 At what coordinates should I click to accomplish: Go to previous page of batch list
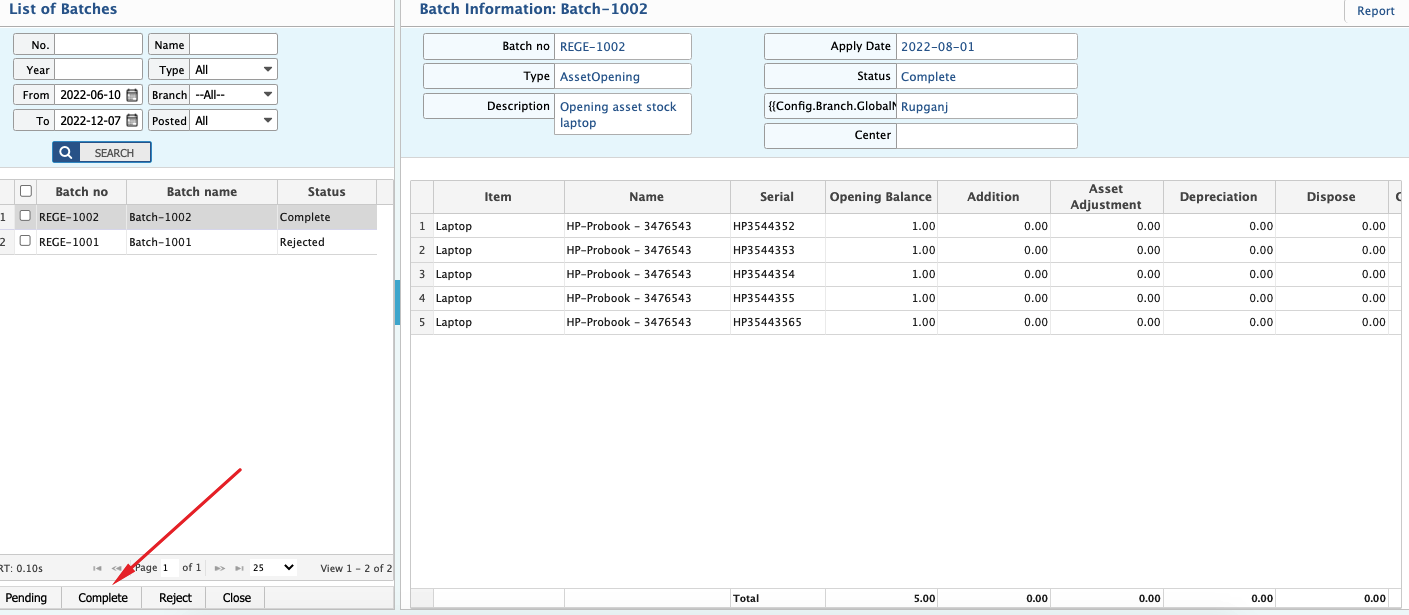pyautogui.click(x=117, y=568)
